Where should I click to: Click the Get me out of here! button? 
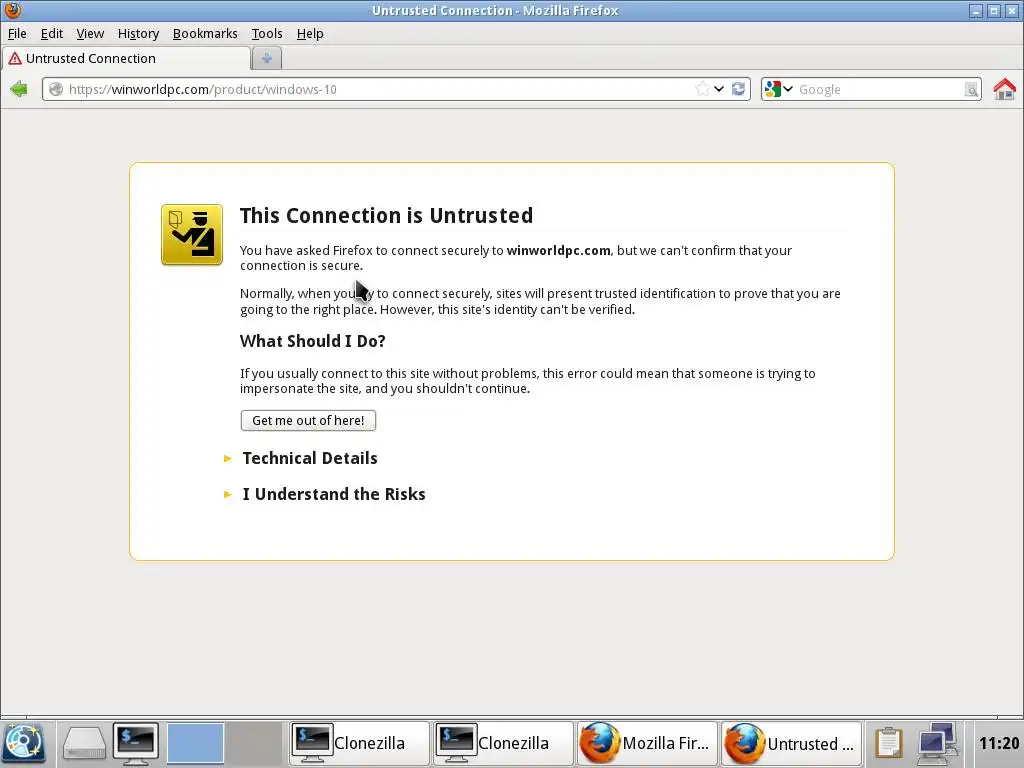(x=308, y=421)
